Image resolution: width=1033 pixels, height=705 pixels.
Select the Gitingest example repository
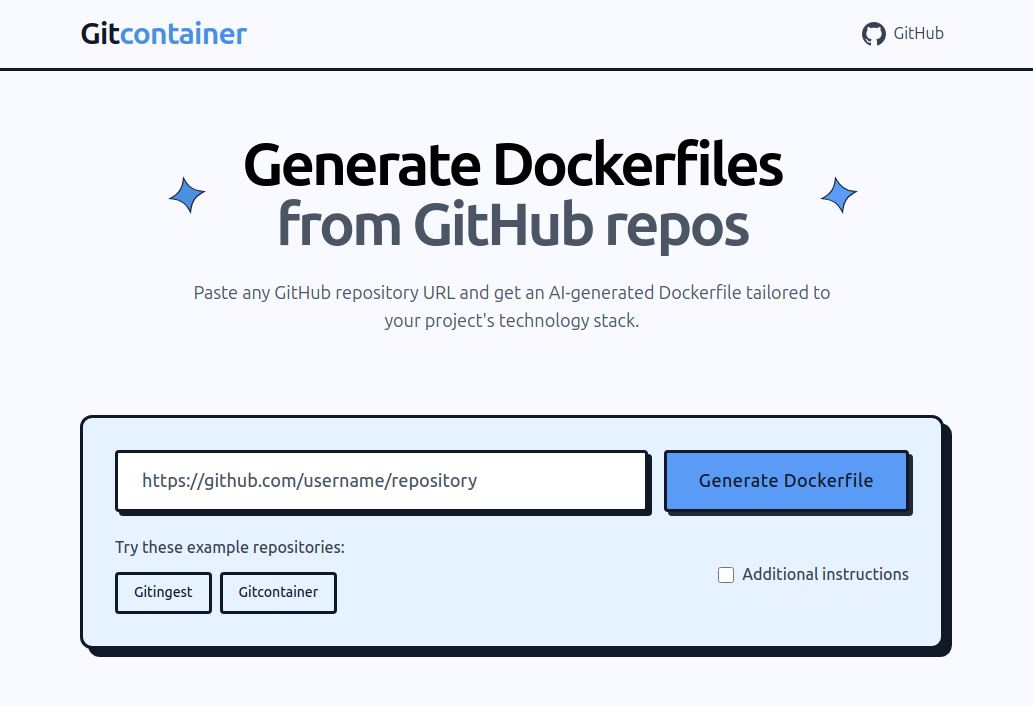click(x=163, y=592)
